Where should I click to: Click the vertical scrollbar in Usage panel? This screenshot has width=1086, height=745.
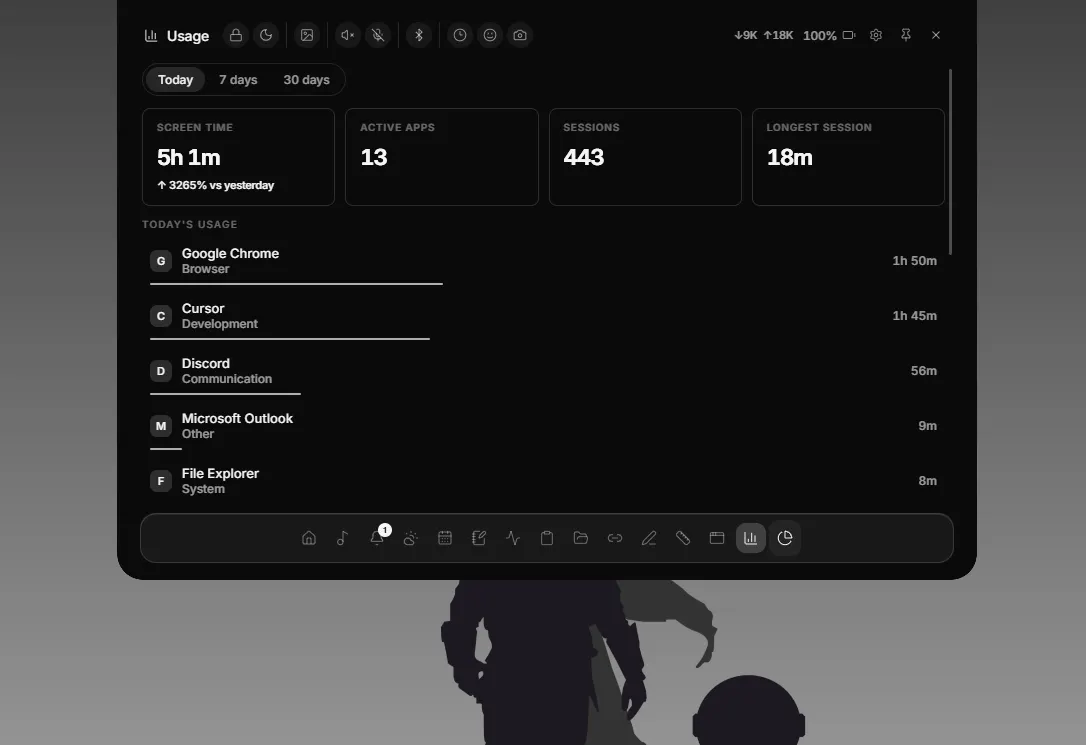point(950,162)
